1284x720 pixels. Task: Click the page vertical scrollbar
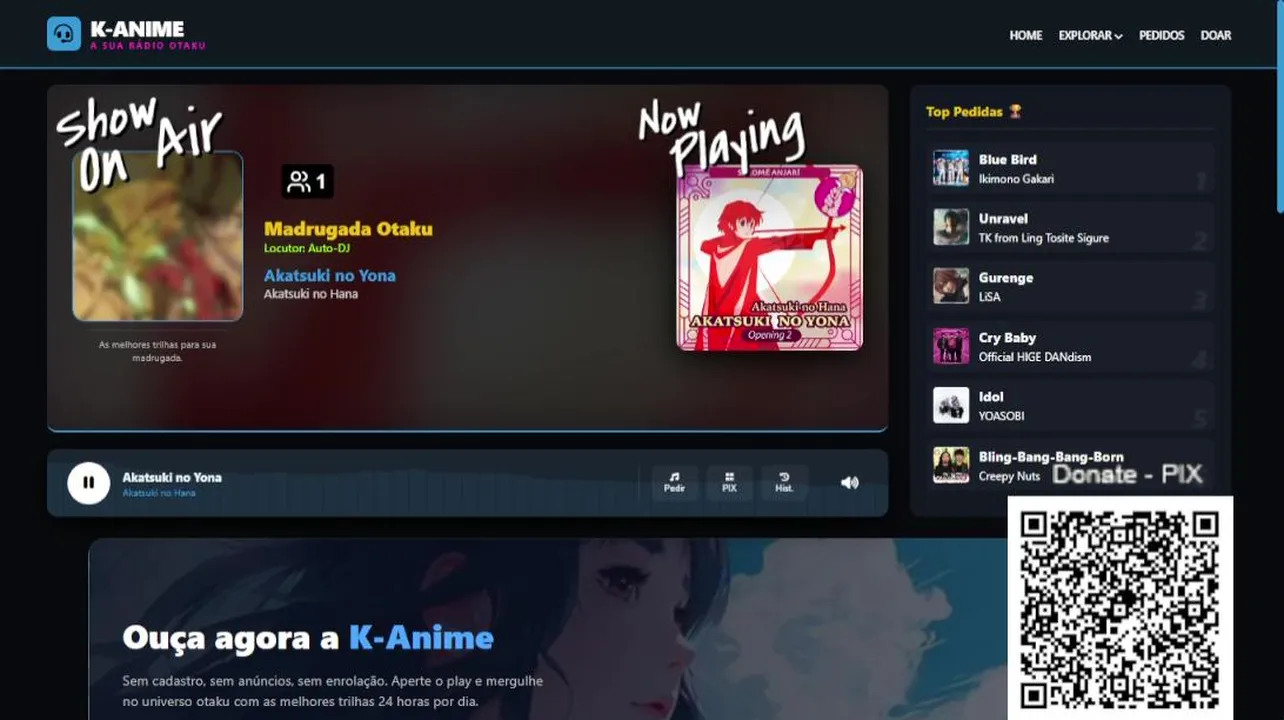[x=1279, y=105]
